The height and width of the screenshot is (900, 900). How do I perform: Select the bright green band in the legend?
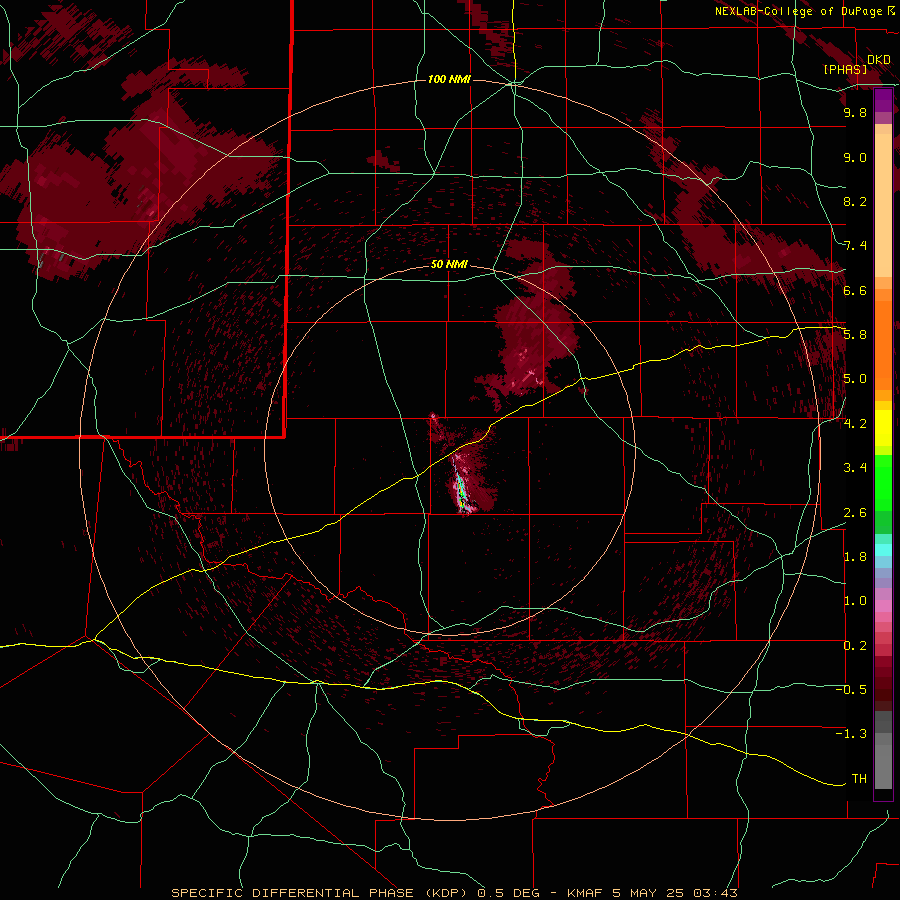(x=883, y=483)
